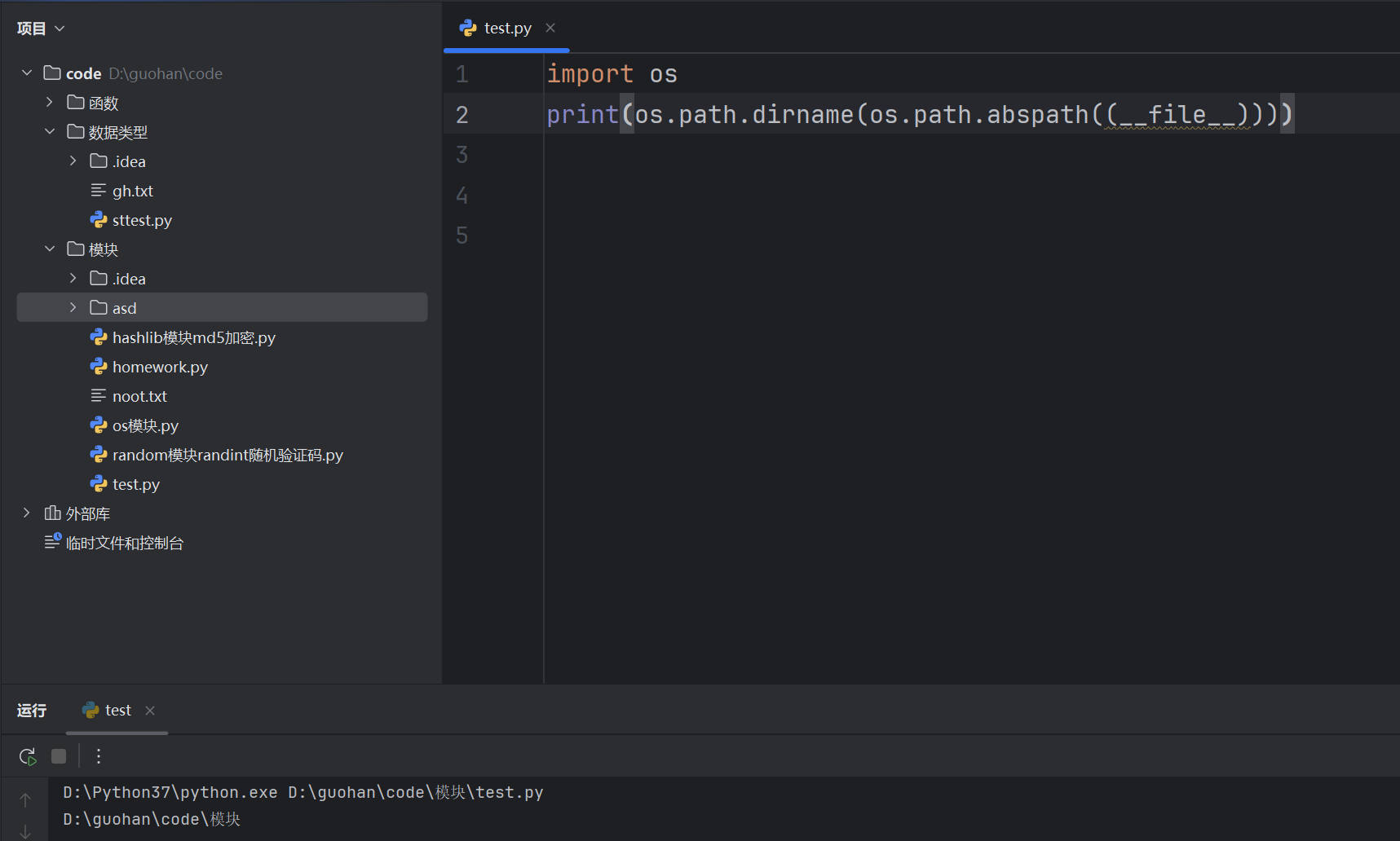
Task: Close the test run tab
Action: (x=150, y=711)
